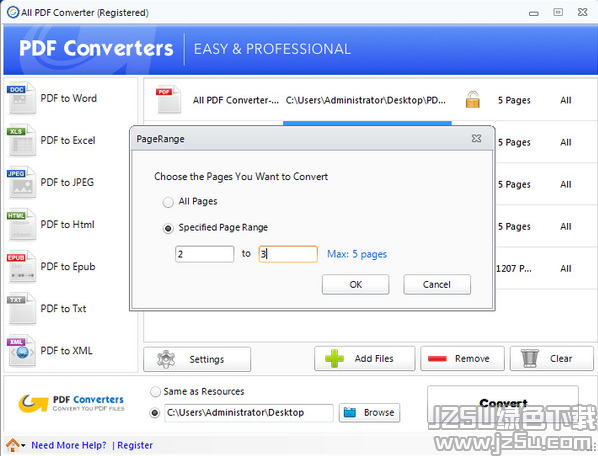Click the folder icon on Browse button
598x456 pixels.
[x=350, y=413]
